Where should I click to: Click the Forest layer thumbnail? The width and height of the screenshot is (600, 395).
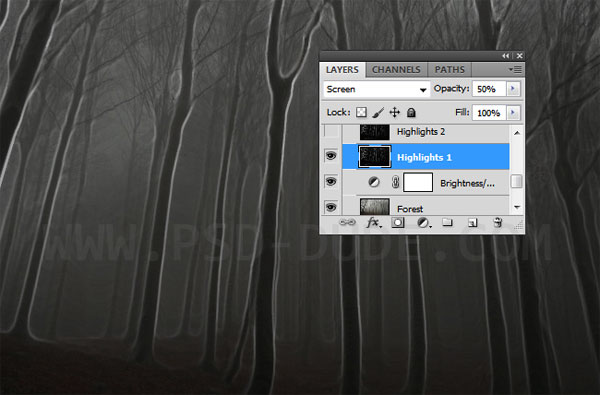[x=375, y=207]
